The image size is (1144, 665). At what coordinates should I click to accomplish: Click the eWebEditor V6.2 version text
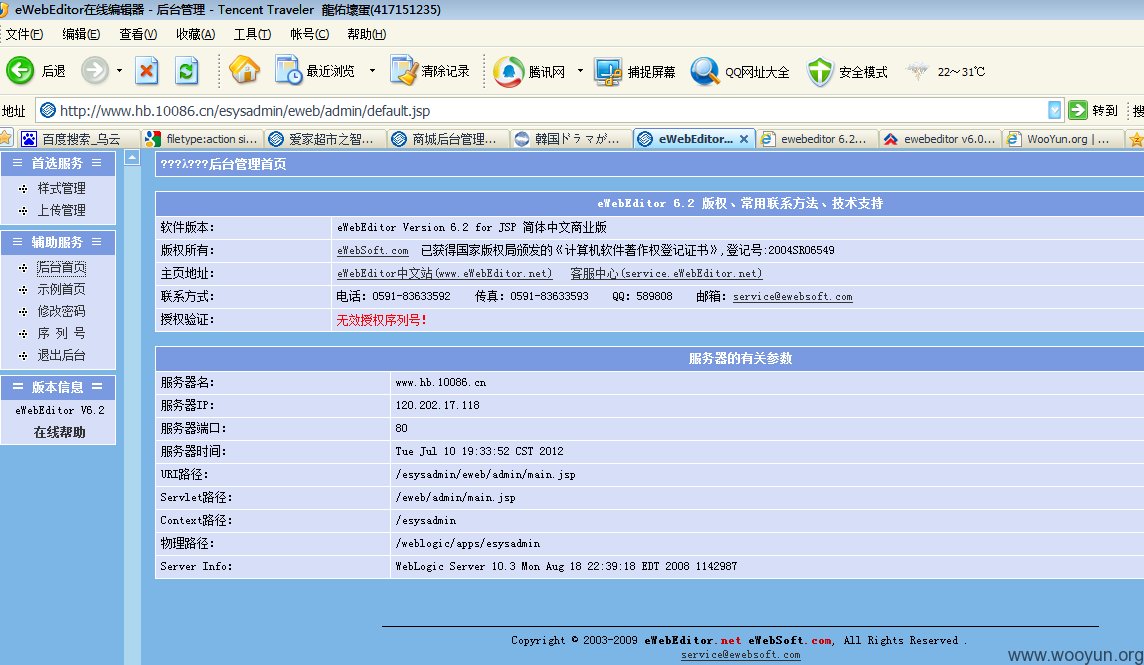pos(59,410)
